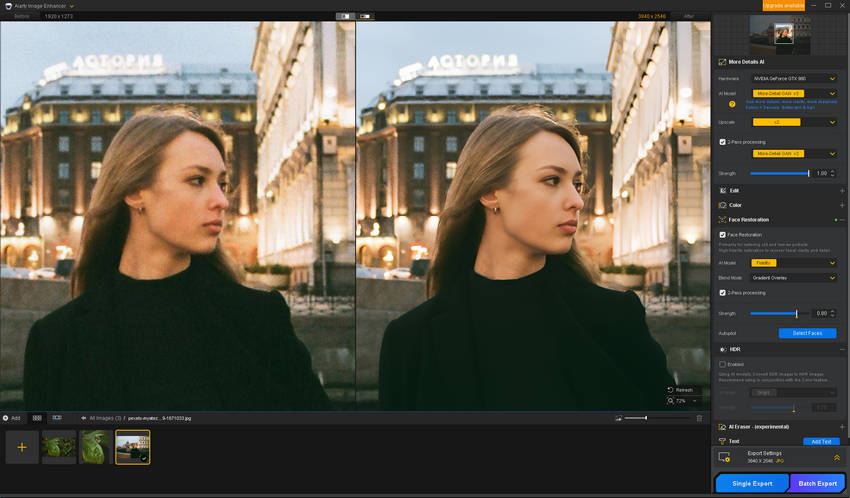Increase the More Details strength stepper
The height and width of the screenshot is (498, 850).
833,171
